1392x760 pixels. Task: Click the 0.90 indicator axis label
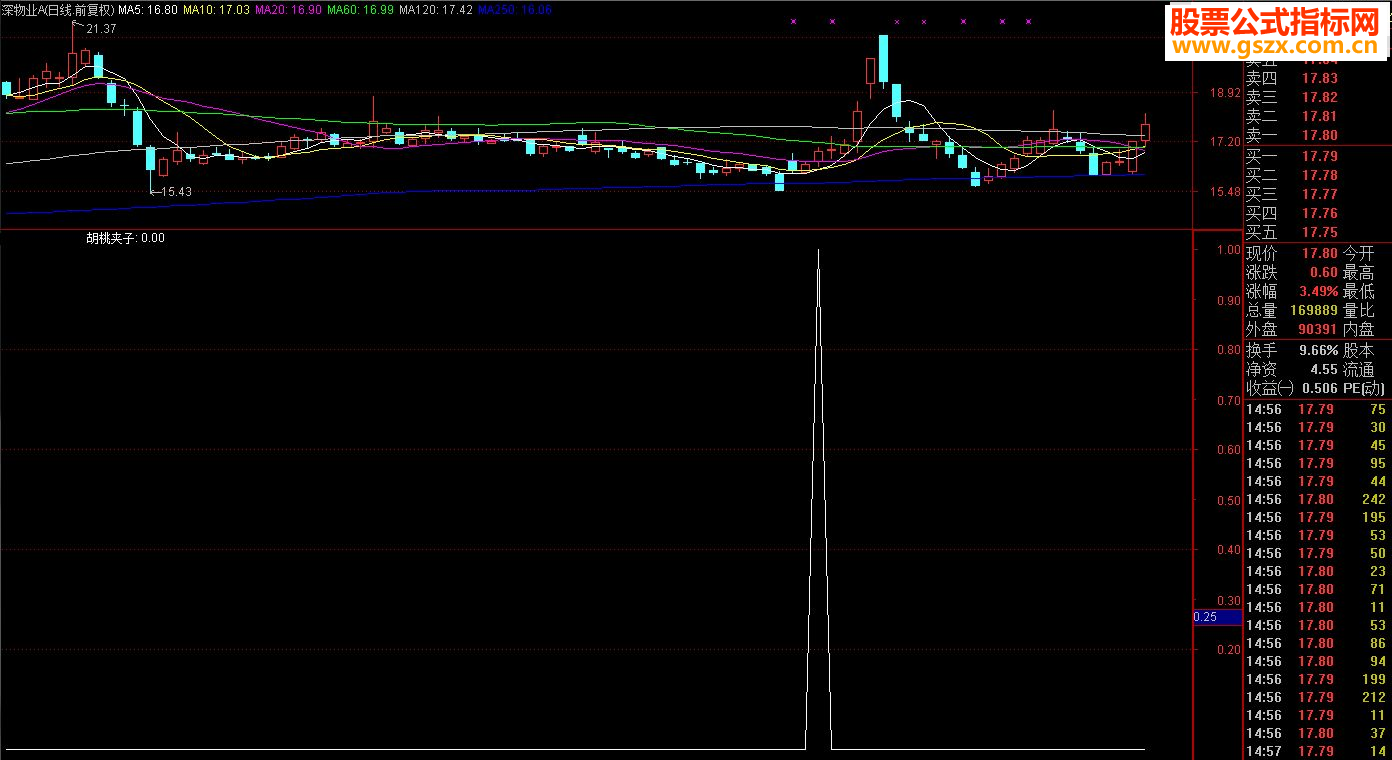[1228, 300]
